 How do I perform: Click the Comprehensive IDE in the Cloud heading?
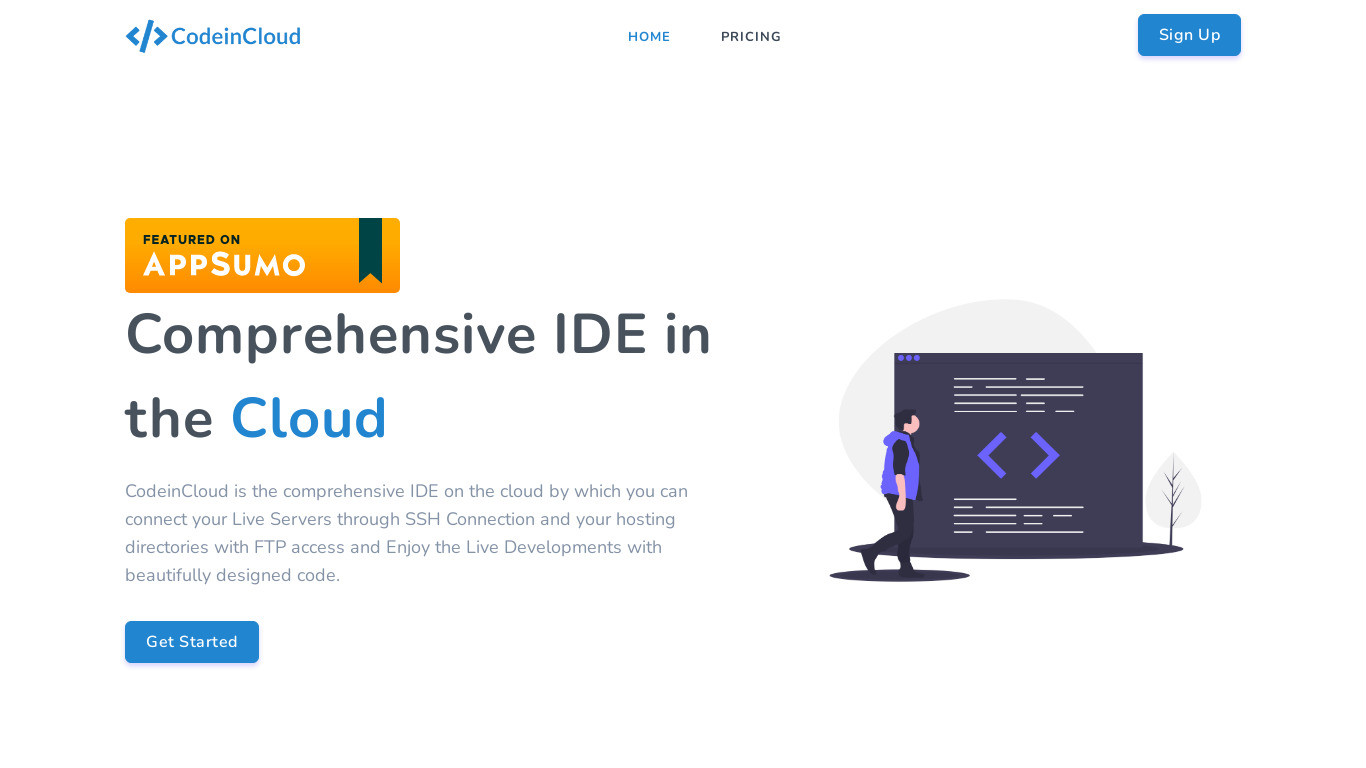pyautogui.click(x=418, y=376)
